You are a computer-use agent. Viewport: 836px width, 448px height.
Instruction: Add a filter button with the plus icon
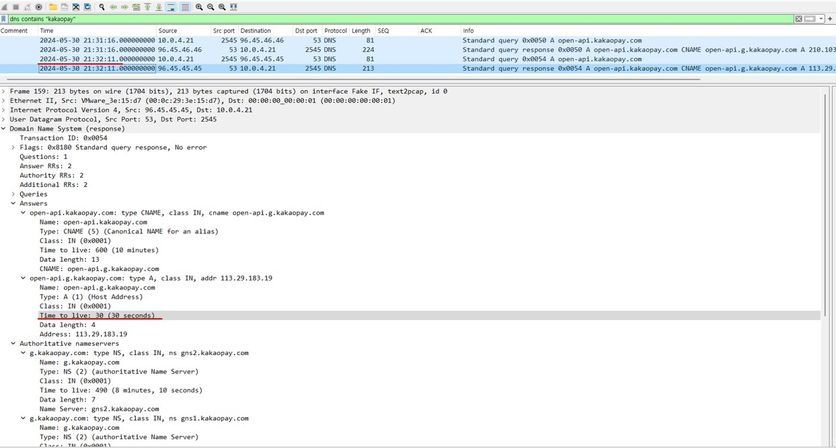click(830, 19)
